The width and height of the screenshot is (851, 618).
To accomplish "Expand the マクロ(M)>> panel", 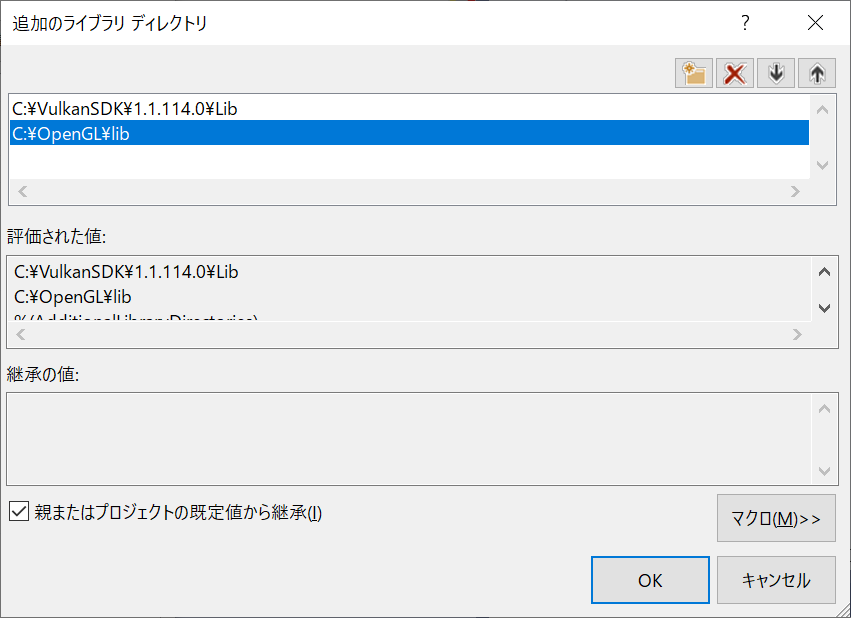I will [x=776, y=518].
